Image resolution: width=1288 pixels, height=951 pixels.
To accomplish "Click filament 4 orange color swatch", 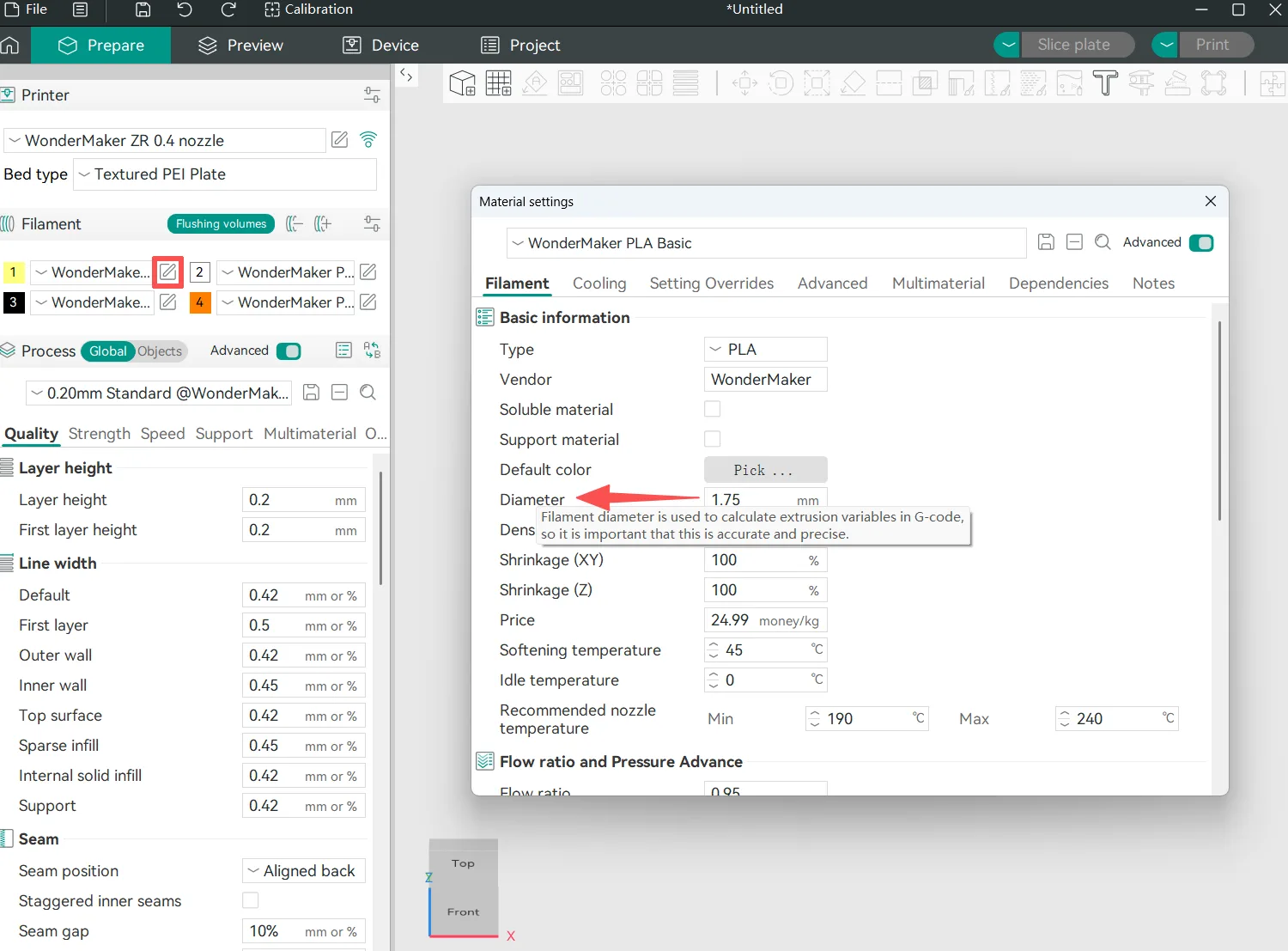I will pos(200,302).
